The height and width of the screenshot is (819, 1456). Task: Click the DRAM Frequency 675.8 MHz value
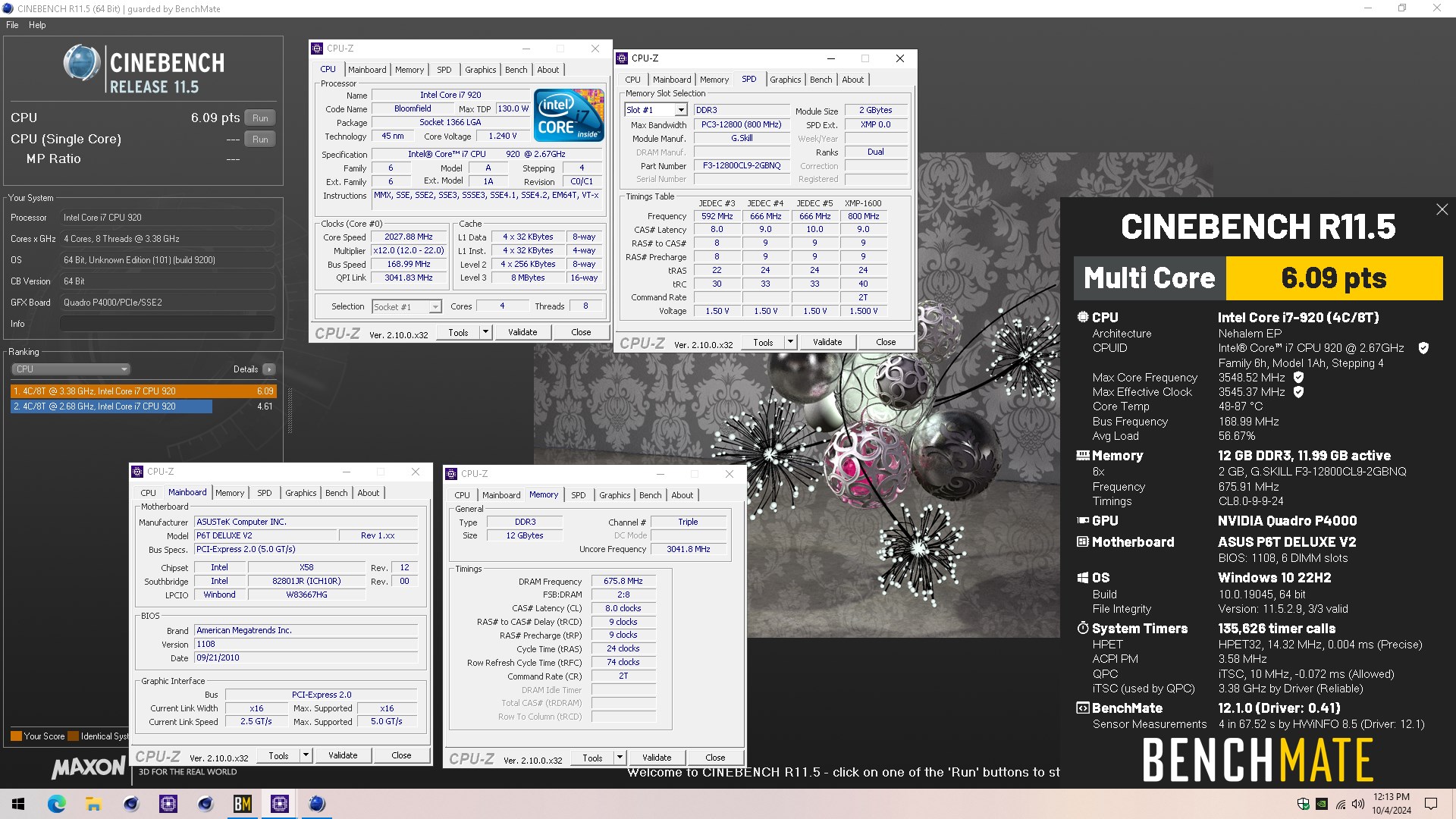[623, 581]
